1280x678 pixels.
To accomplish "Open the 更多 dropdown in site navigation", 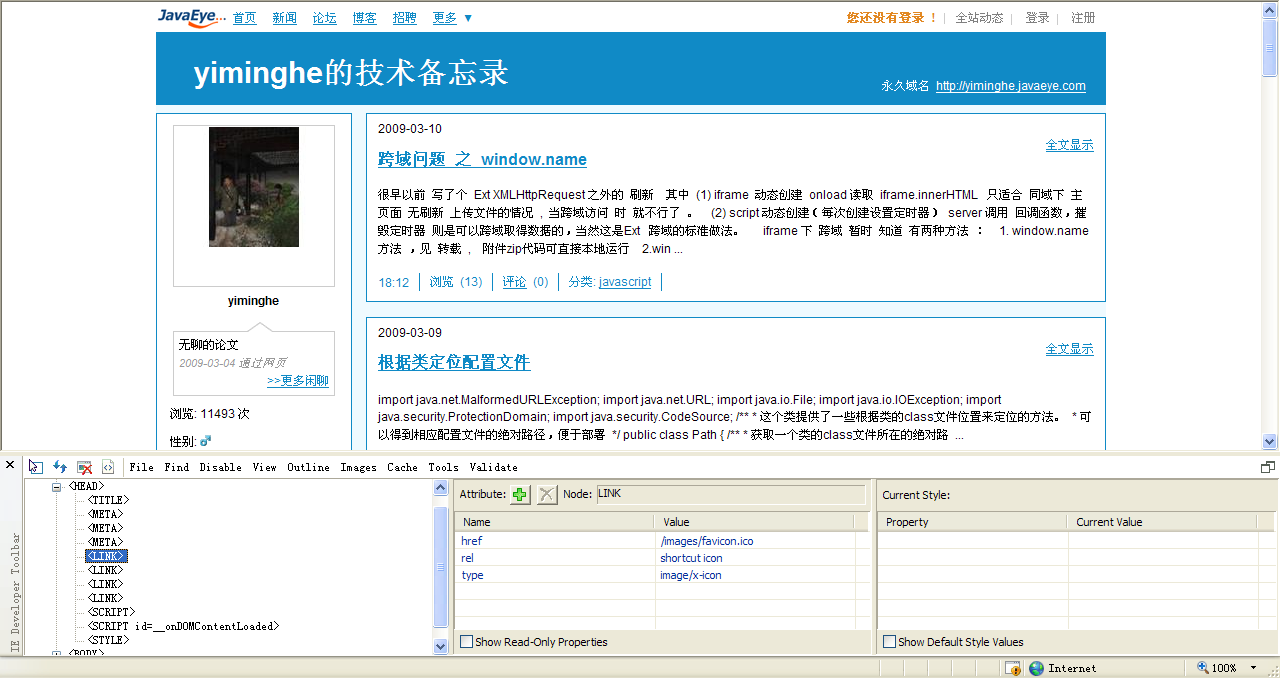I will pyautogui.click(x=452, y=18).
